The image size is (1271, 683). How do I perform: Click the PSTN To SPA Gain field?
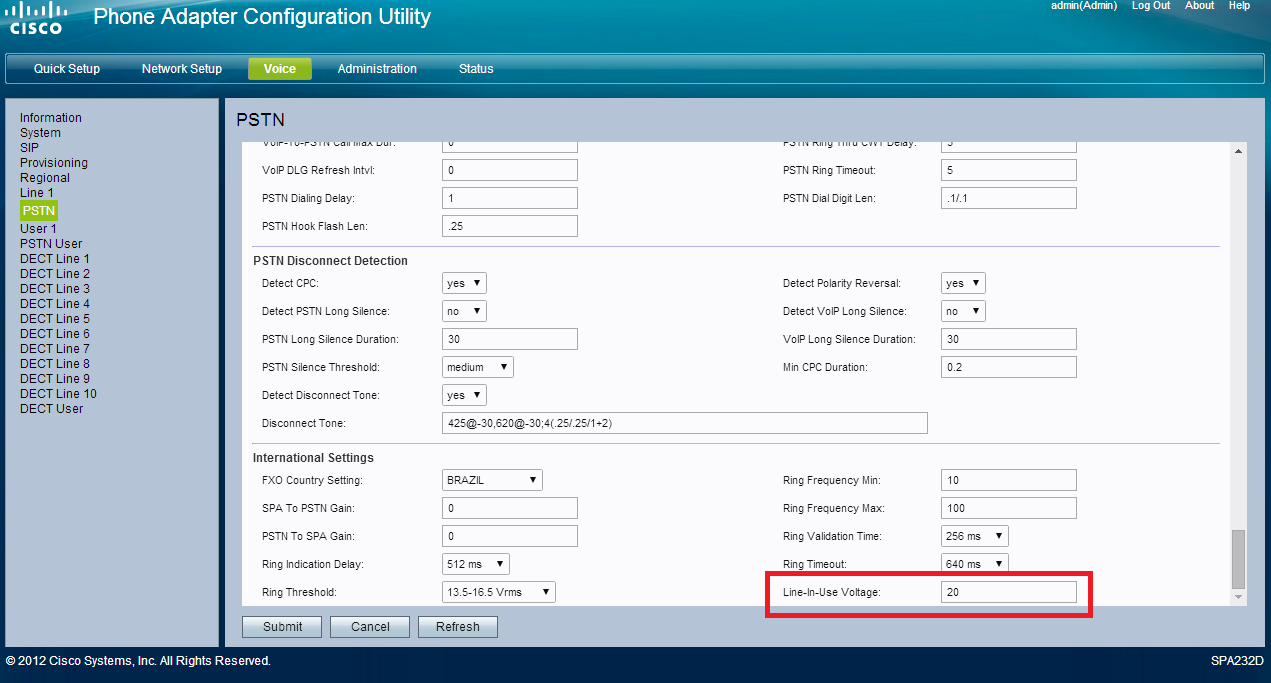pyautogui.click(x=510, y=537)
